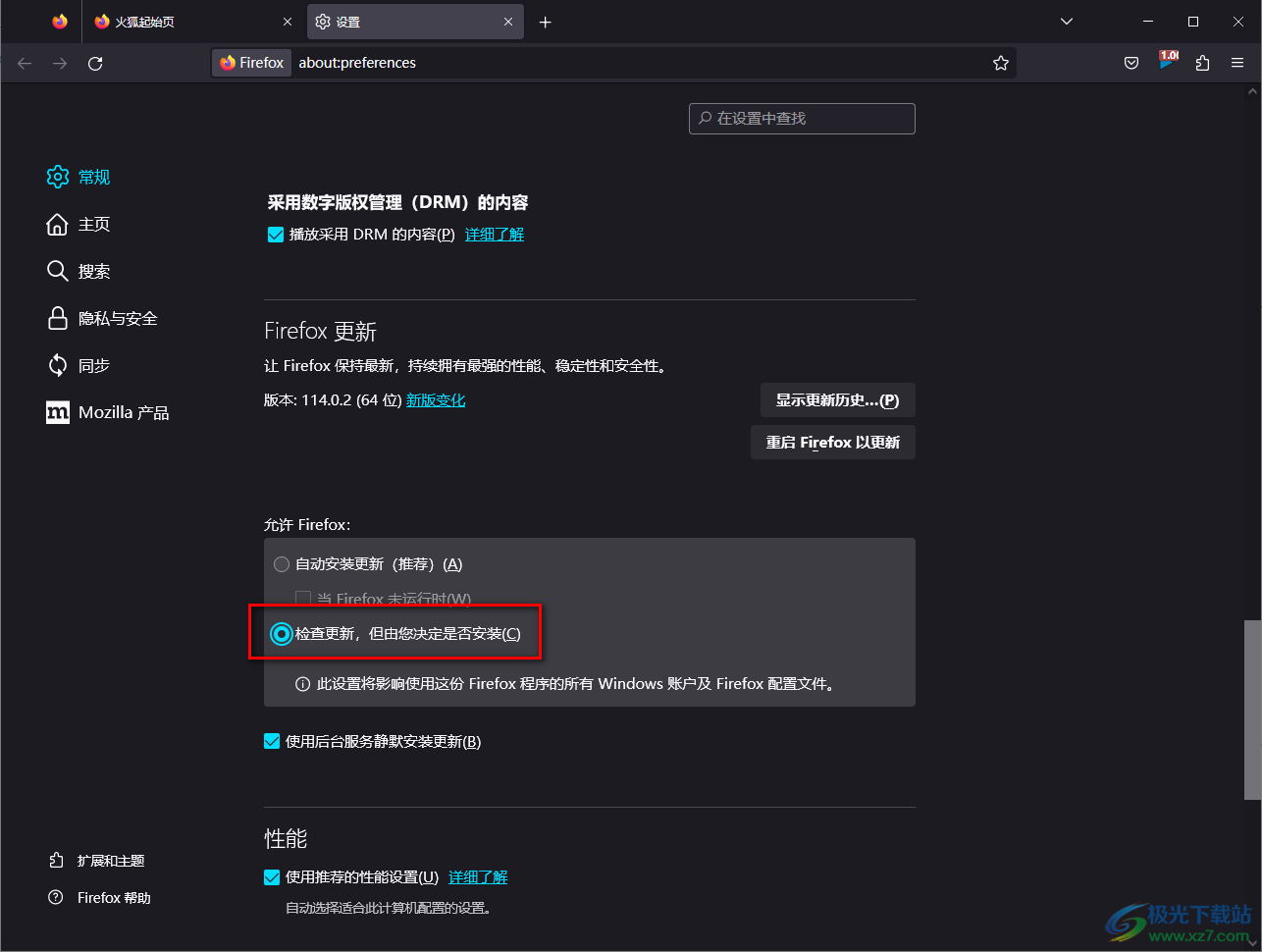Open 扩展和主题 from sidebar
1262x952 pixels.
pyautogui.click(x=97, y=861)
